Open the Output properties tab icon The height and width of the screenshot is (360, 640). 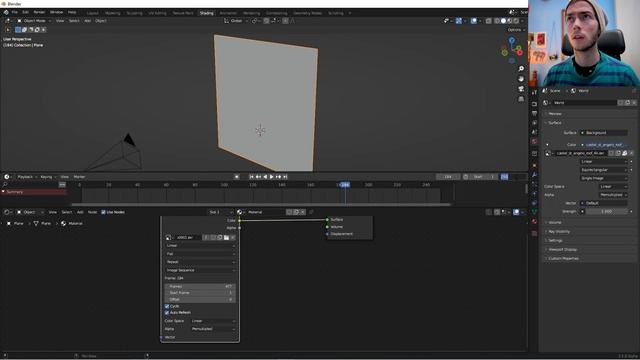pyautogui.click(x=534, y=113)
